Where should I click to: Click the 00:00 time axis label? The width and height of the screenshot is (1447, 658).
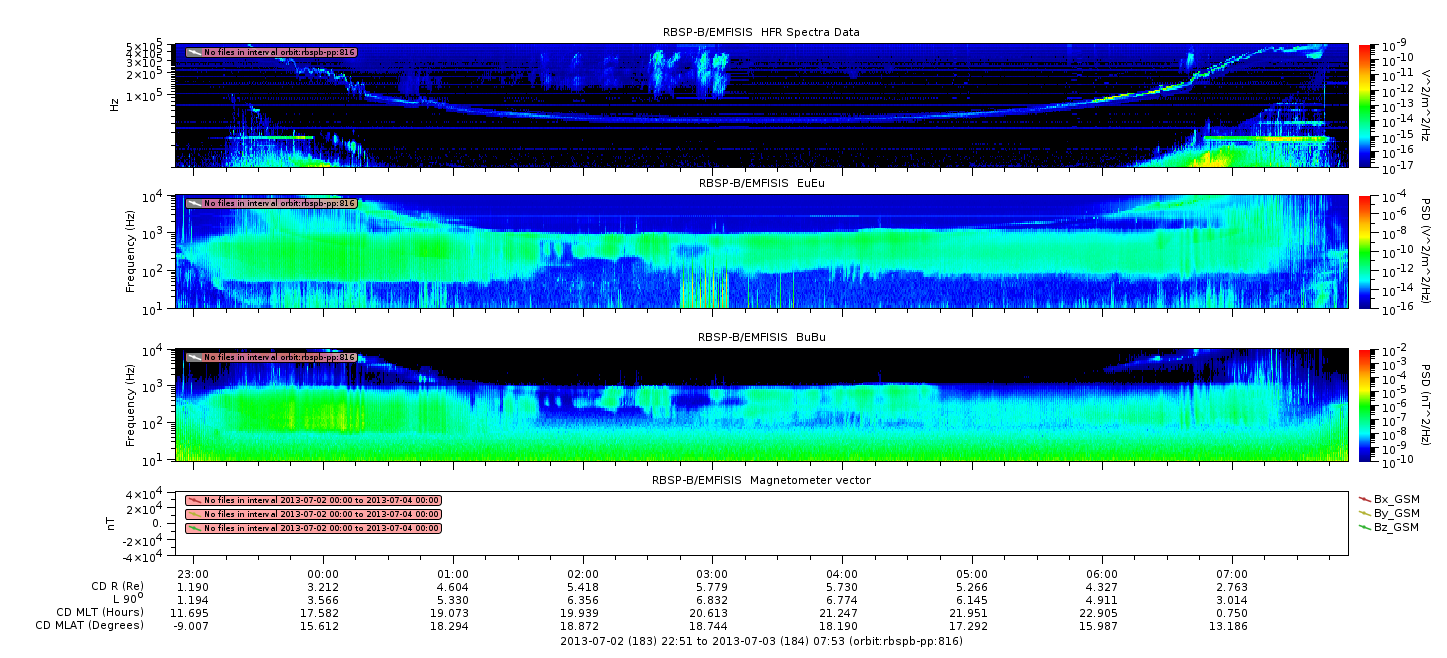[x=323, y=574]
